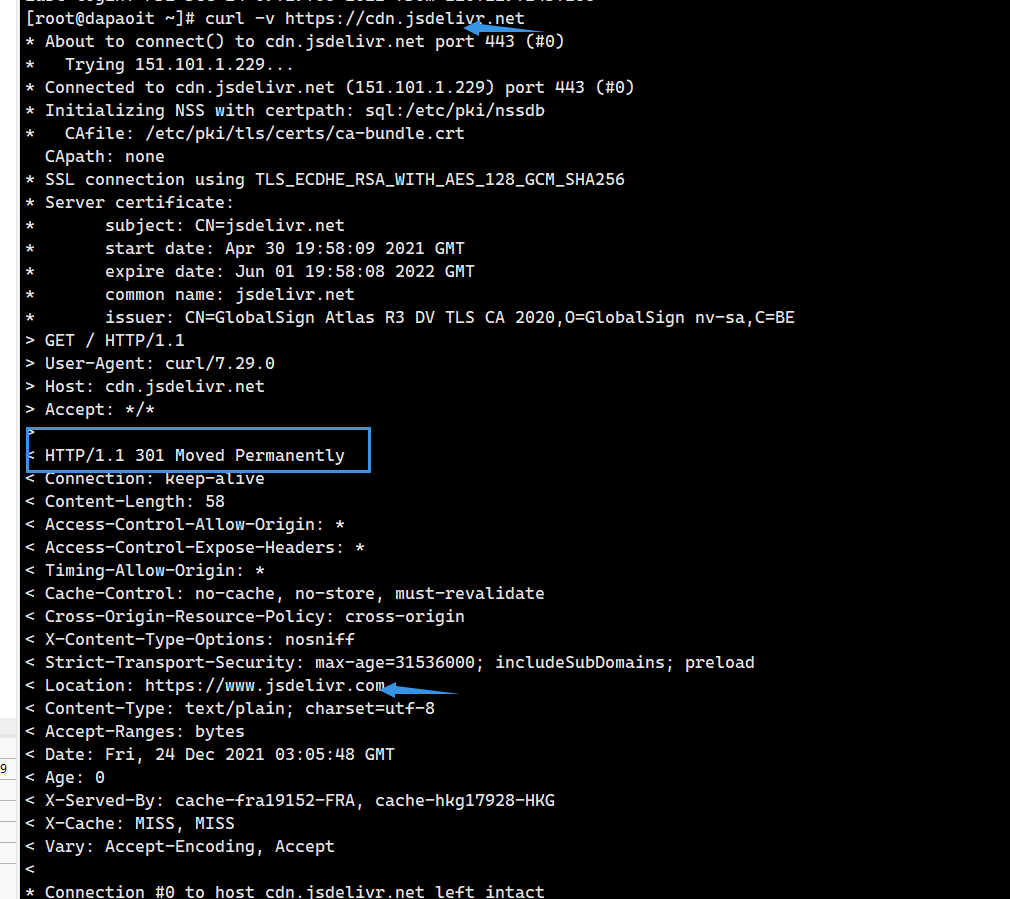Select the Cache-Control no-cache line
Screen dimensions: 1010x899
click(285, 594)
